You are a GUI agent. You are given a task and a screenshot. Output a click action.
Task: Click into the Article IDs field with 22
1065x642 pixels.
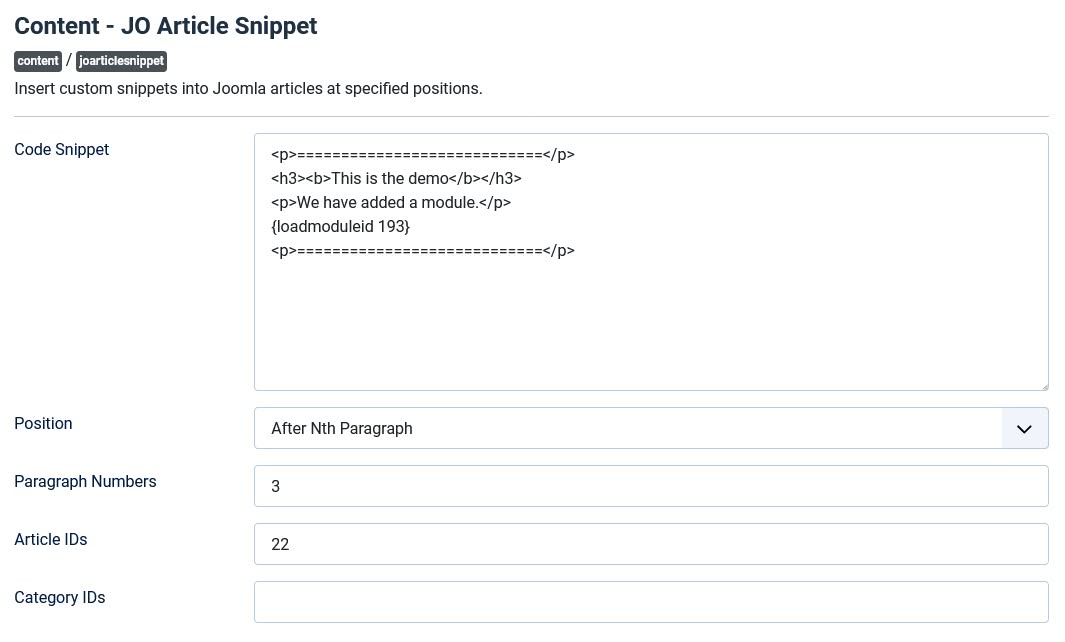click(650, 544)
